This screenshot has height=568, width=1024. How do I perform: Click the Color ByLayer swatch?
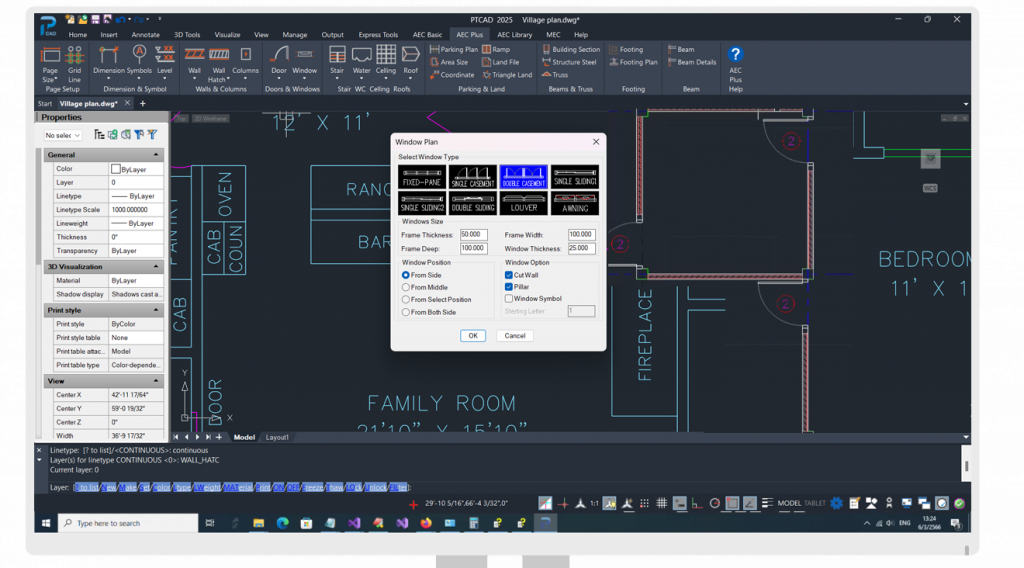tap(116, 170)
